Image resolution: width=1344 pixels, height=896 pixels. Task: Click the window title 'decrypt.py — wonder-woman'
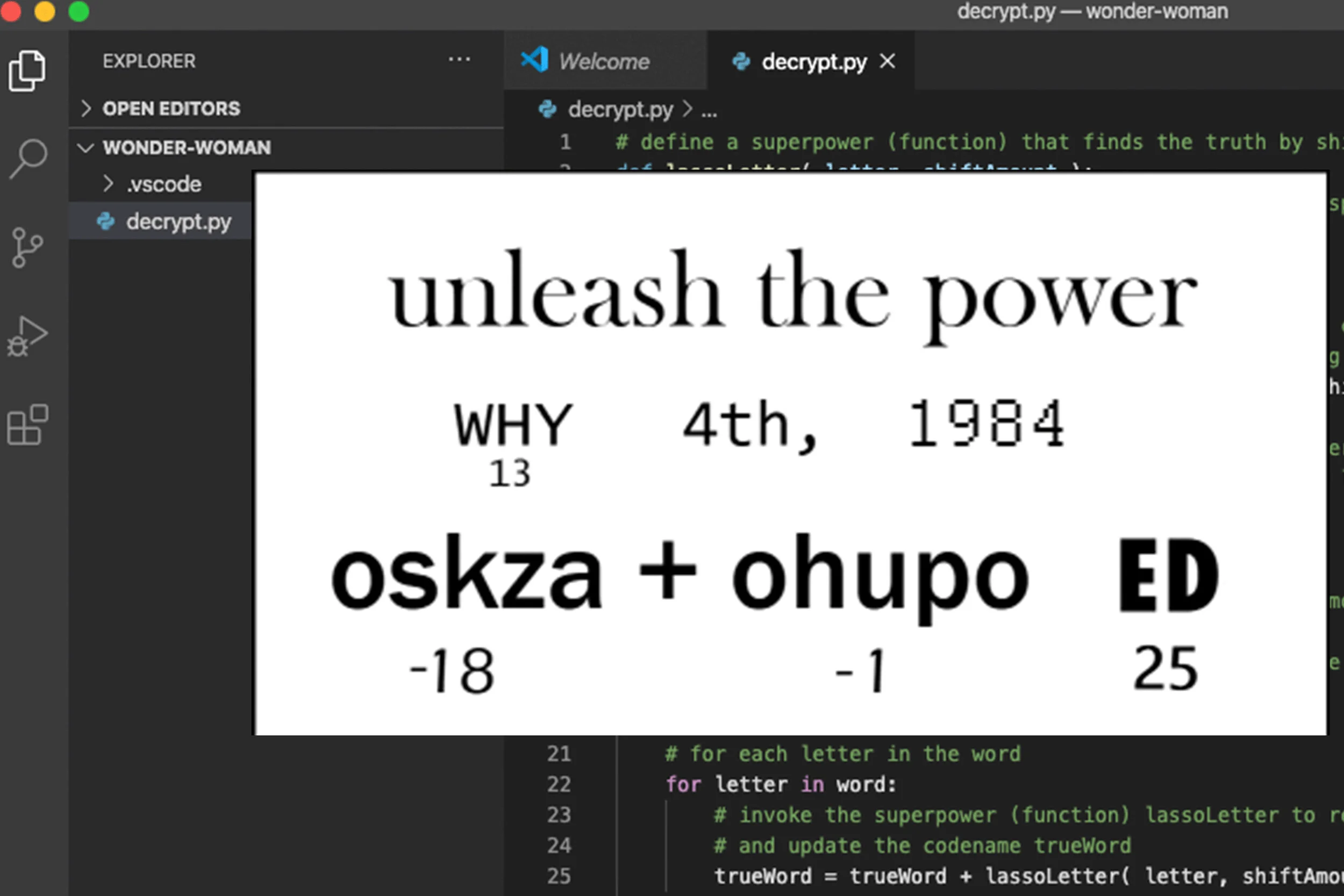click(x=1092, y=11)
